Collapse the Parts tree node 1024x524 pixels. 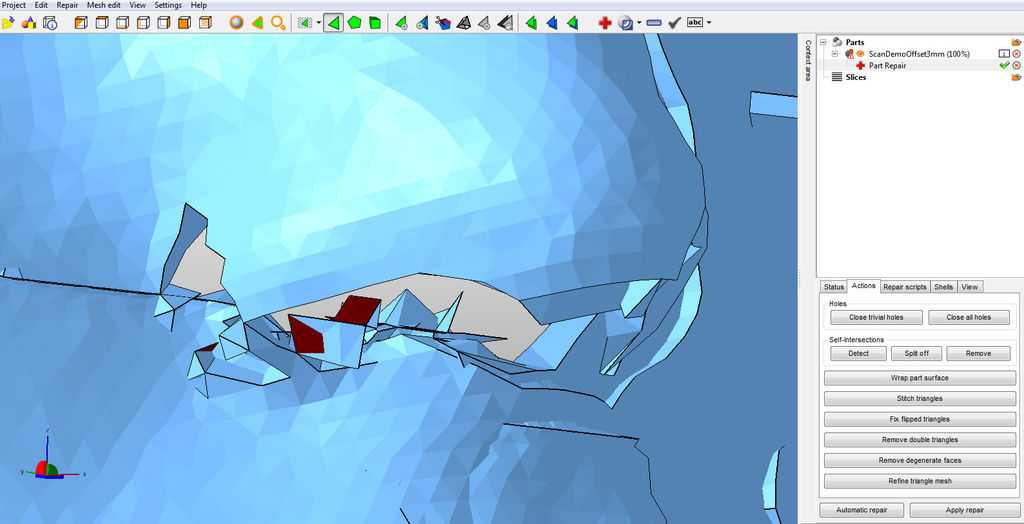click(x=823, y=42)
